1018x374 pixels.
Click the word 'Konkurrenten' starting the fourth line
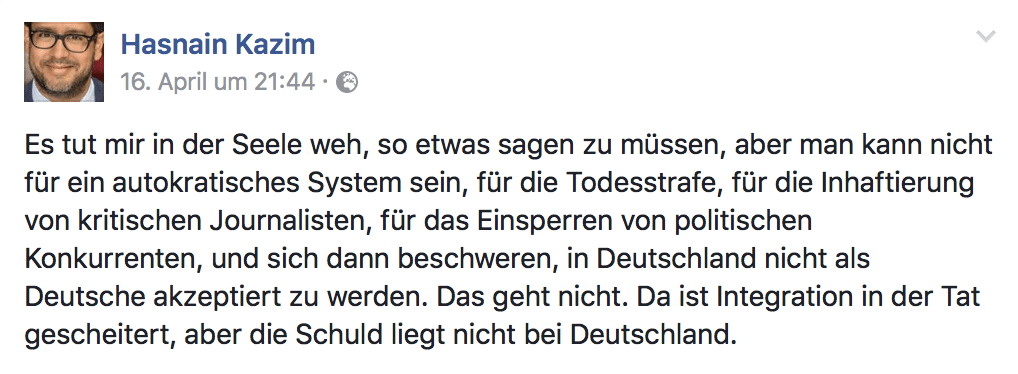pos(108,260)
